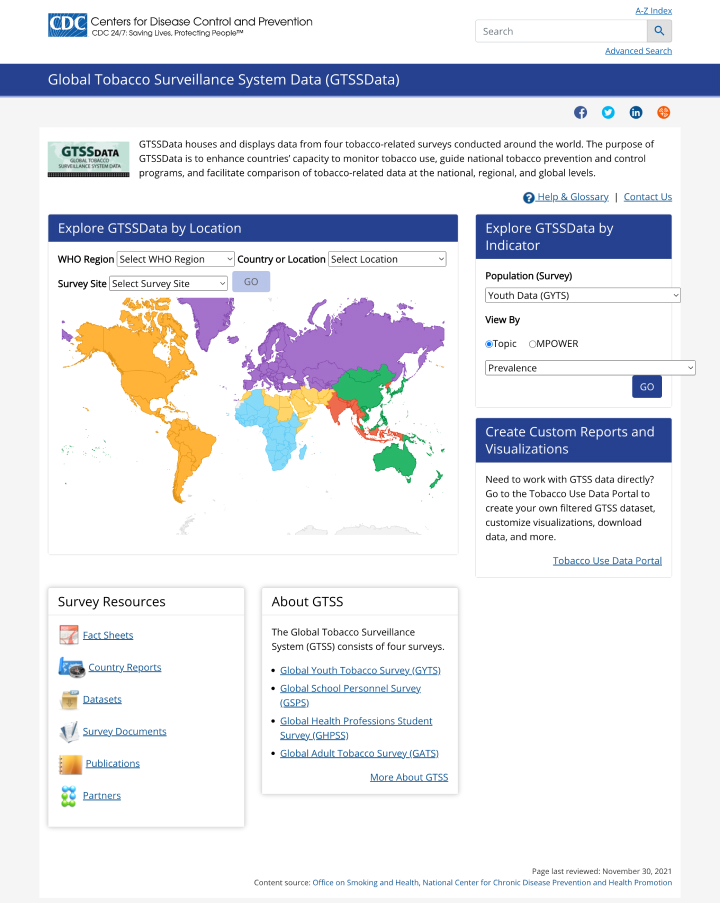Share page on Facebook

point(580,112)
